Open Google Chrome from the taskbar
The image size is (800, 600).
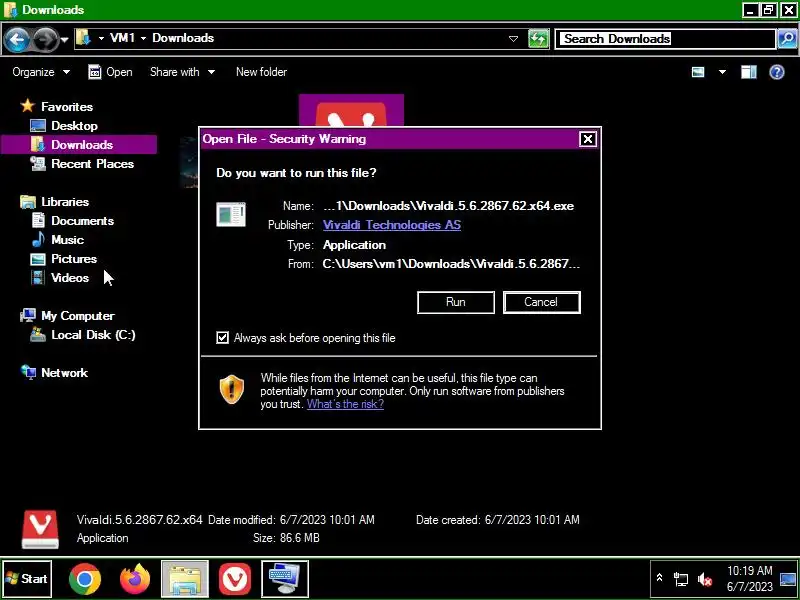click(x=85, y=579)
